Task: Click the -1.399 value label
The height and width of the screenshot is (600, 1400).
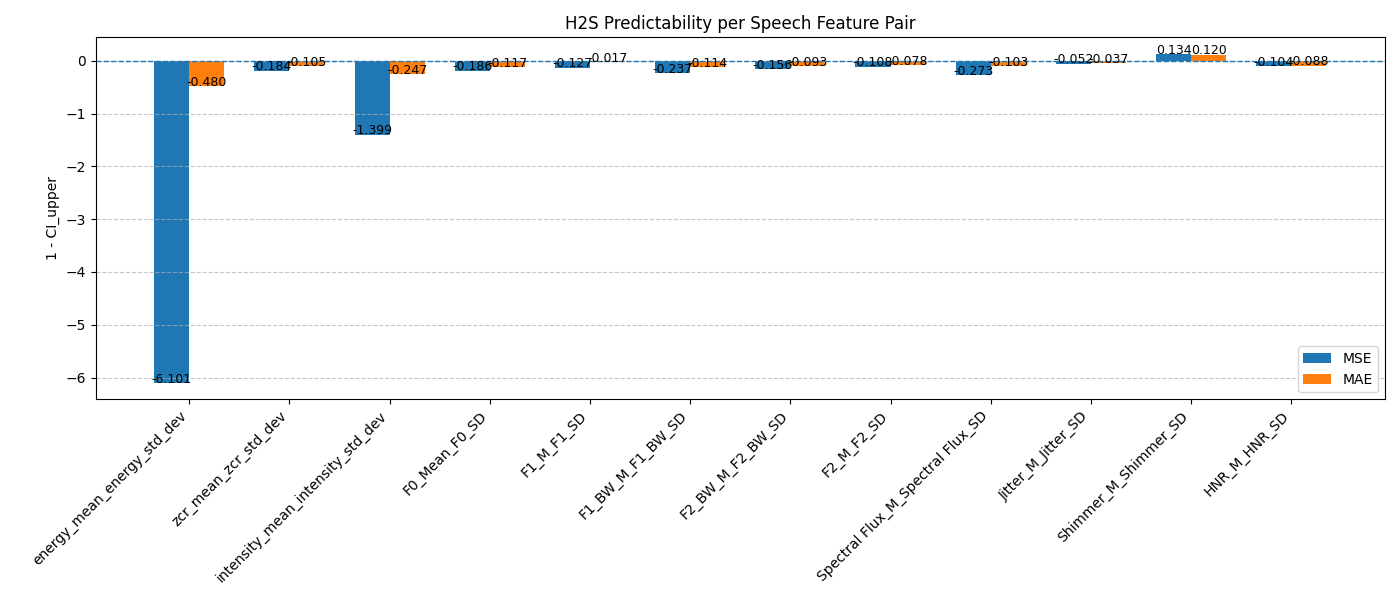Action: (372, 131)
